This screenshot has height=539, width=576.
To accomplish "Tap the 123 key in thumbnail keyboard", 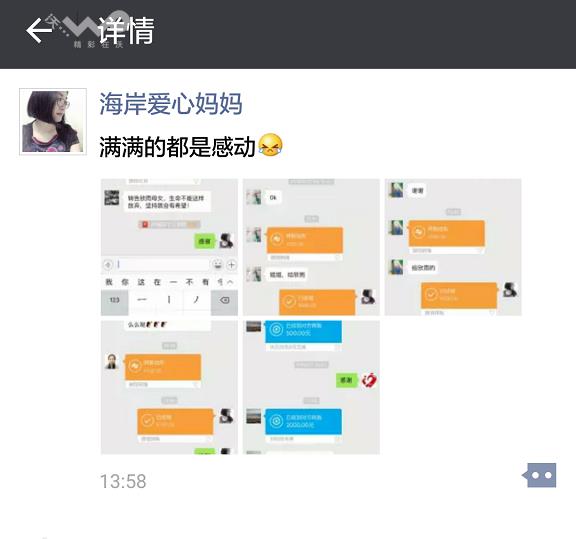I will [x=115, y=301].
